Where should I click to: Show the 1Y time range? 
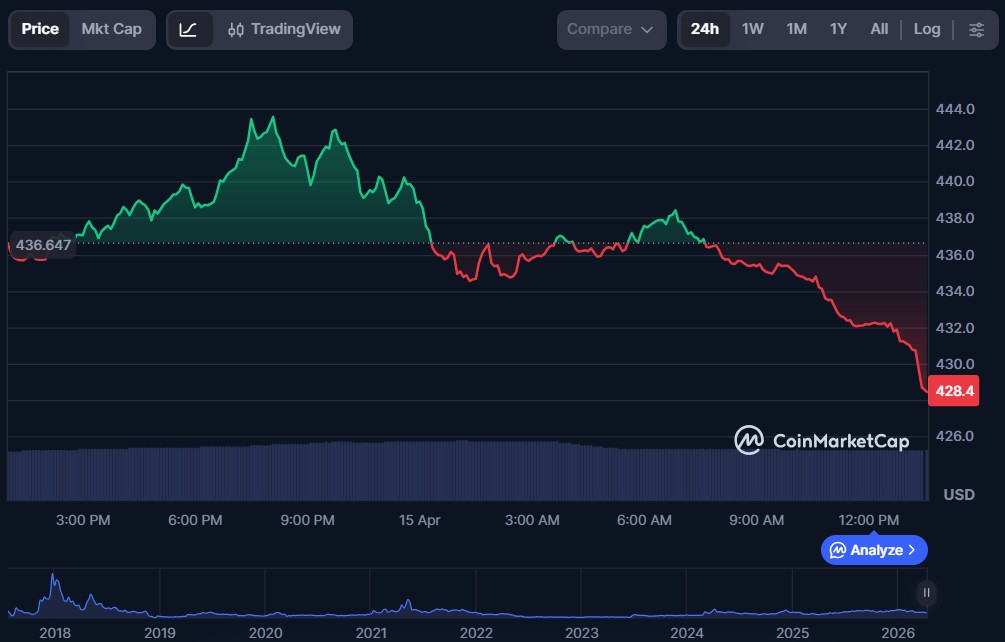[x=838, y=29]
